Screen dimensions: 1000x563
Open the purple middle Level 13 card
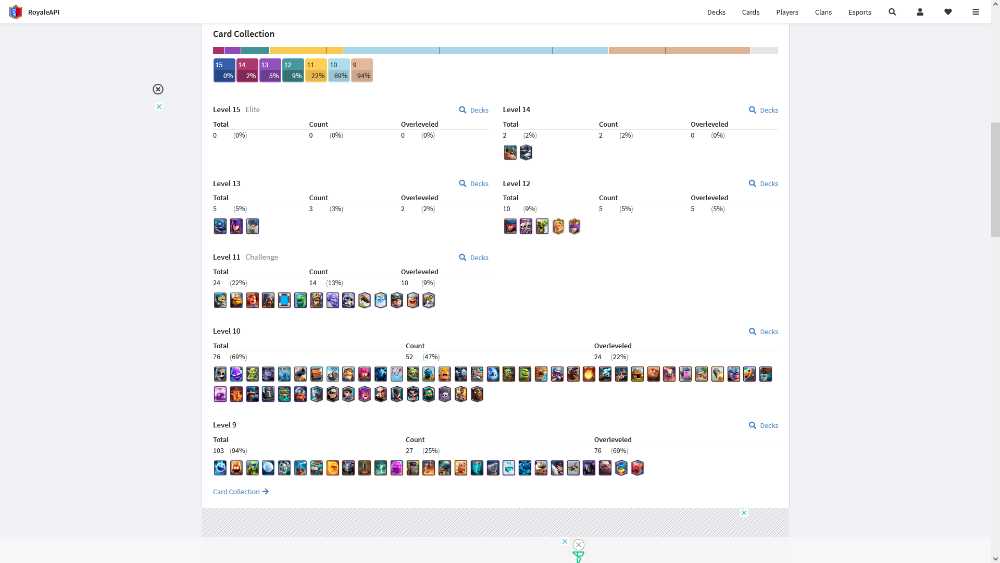[x=236, y=226]
